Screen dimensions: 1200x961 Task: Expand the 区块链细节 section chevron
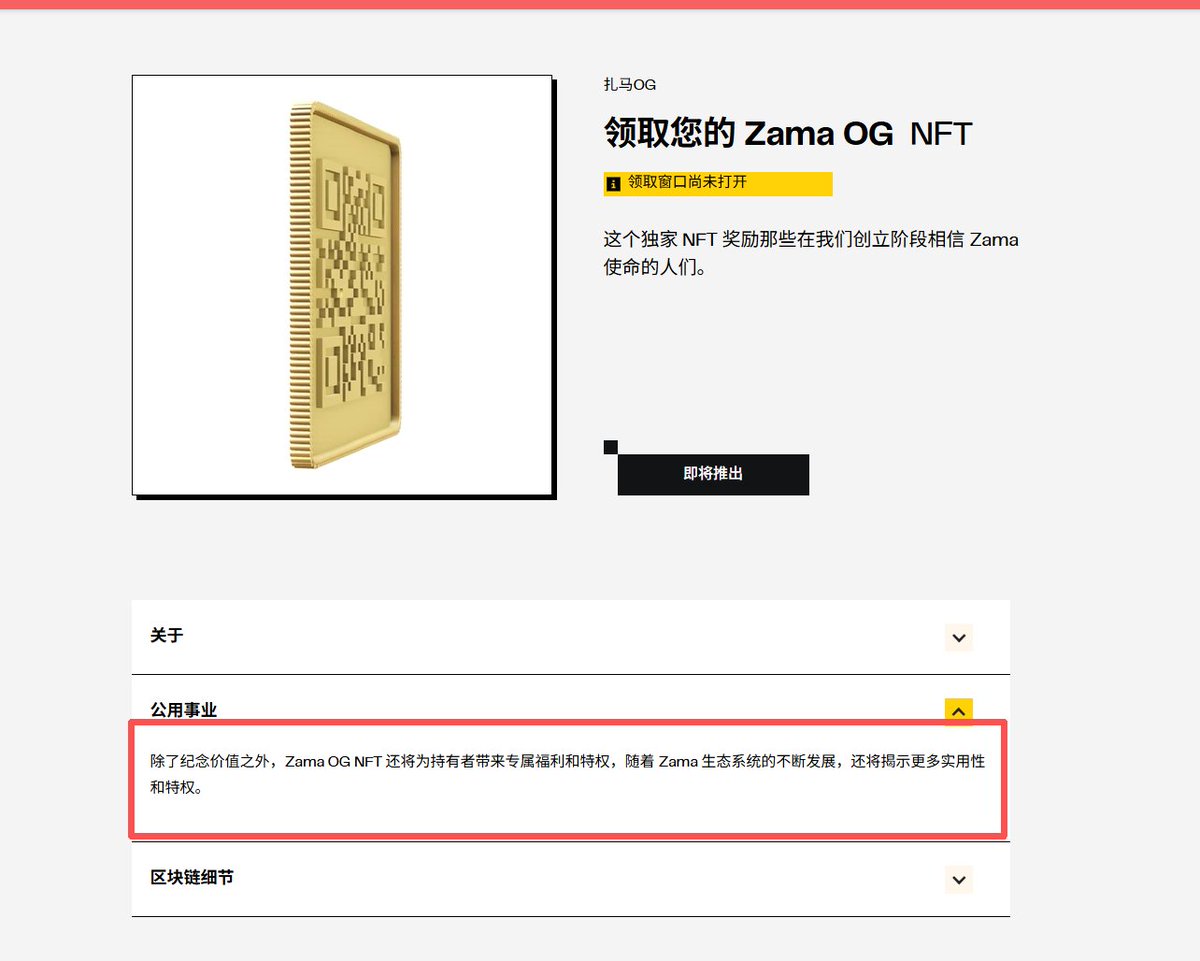[958, 879]
